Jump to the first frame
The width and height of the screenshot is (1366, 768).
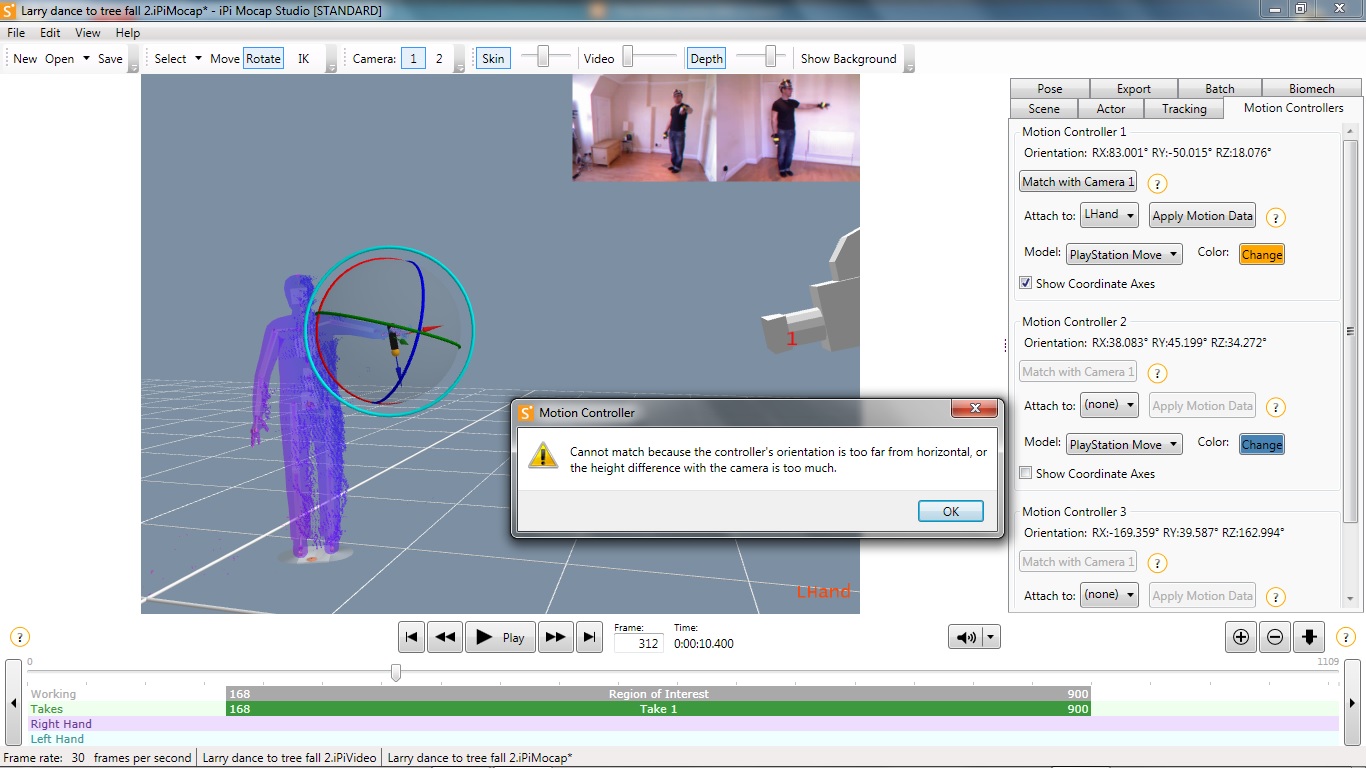[x=411, y=637]
